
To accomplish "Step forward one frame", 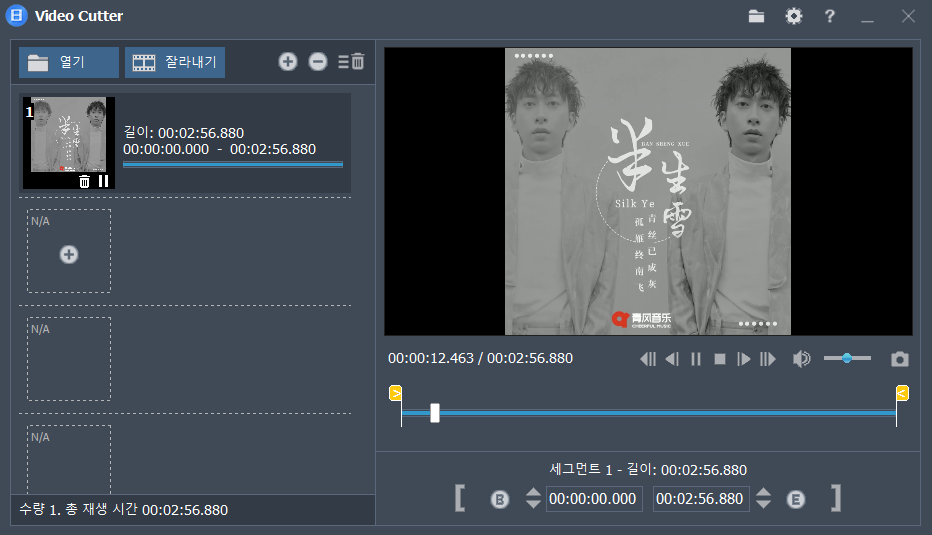I will pyautogui.click(x=744, y=359).
